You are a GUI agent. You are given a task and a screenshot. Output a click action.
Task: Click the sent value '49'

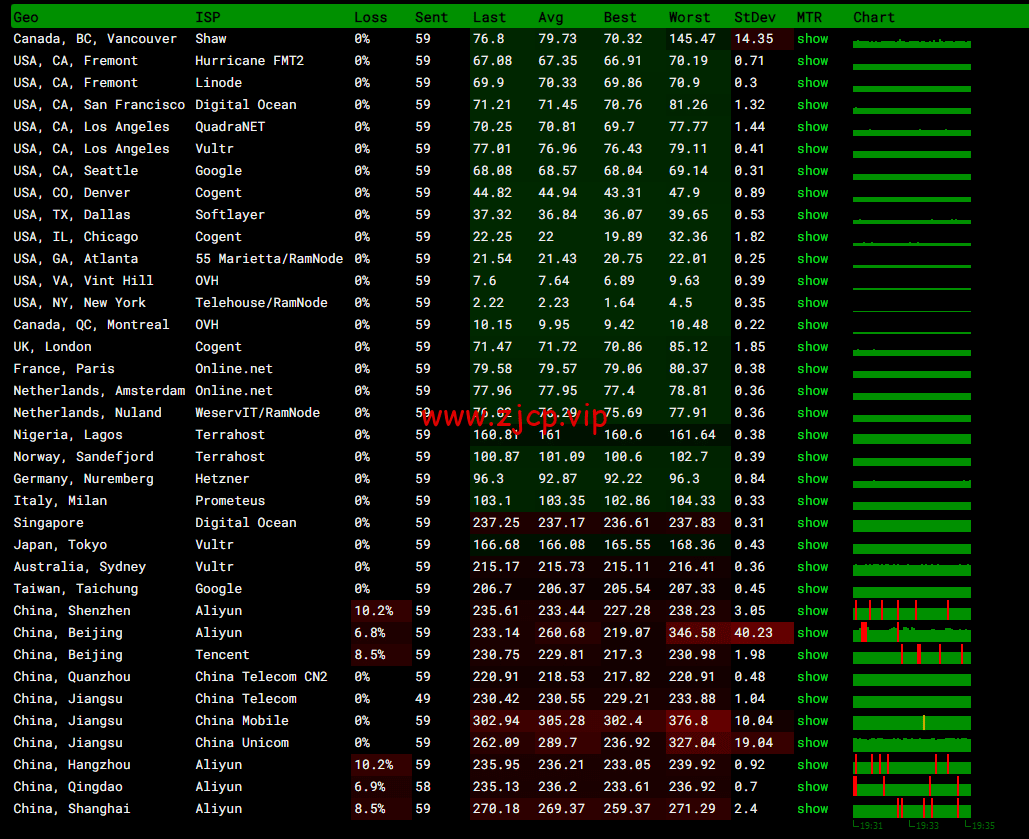click(423, 699)
